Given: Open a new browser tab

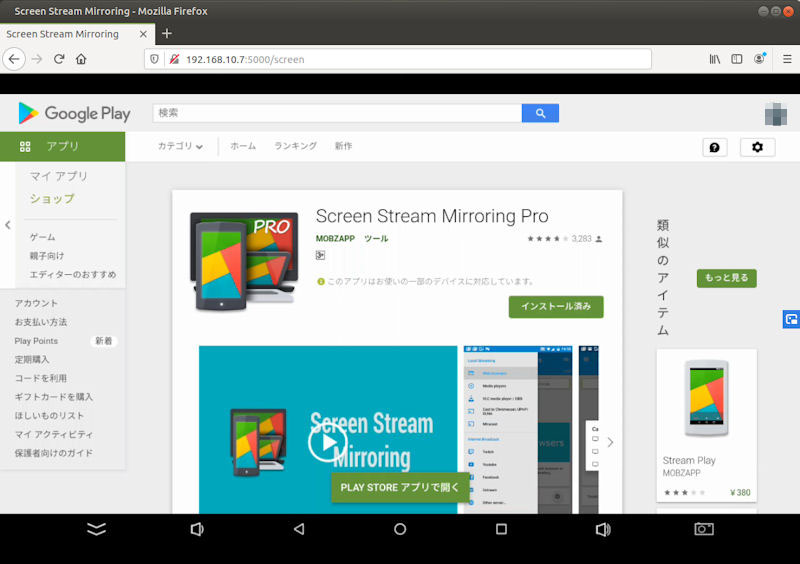Looking at the screenshot, I should pyautogui.click(x=167, y=34).
